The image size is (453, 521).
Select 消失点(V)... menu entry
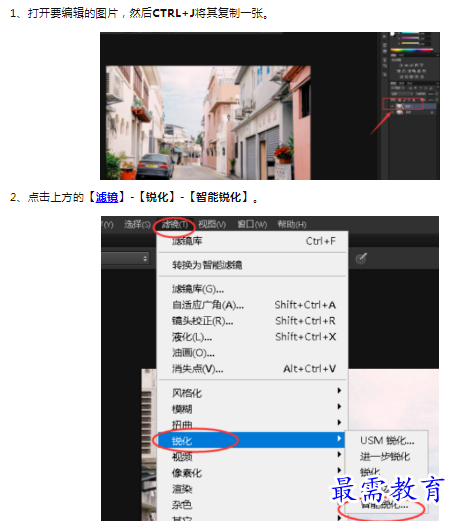click(252, 369)
